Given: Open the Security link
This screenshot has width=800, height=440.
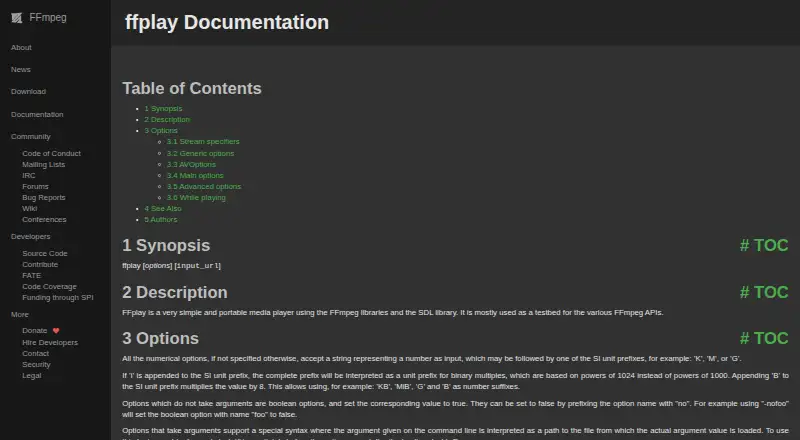Looking at the screenshot, I should tap(36, 364).
